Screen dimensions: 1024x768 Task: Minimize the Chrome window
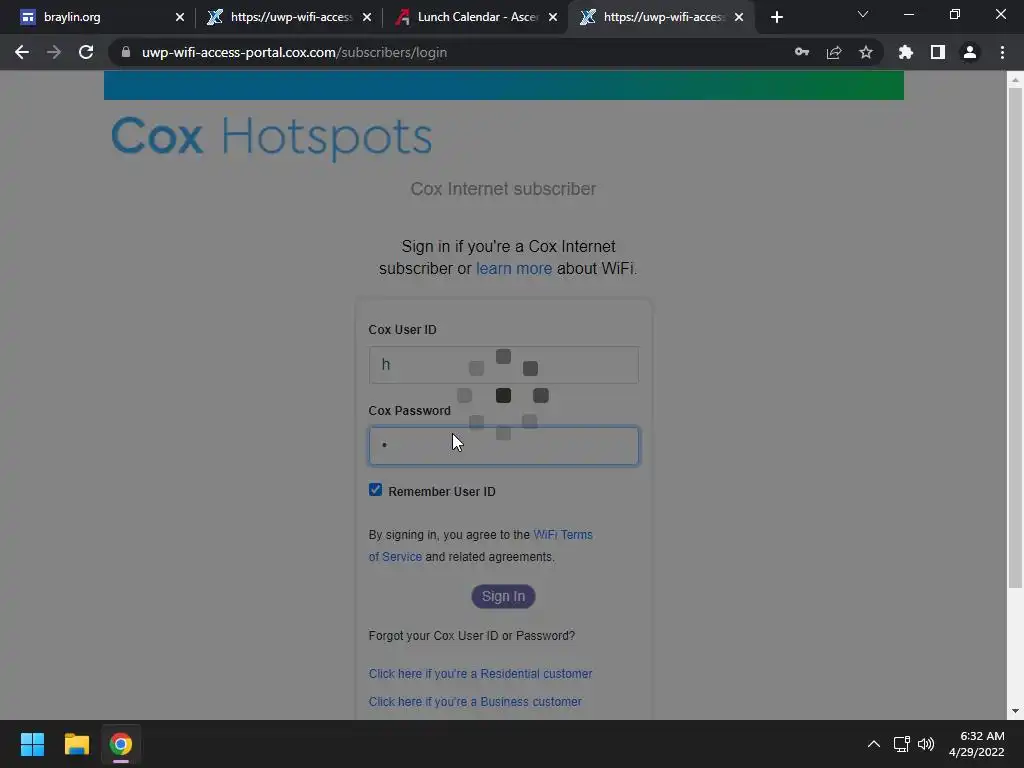click(908, 14)
